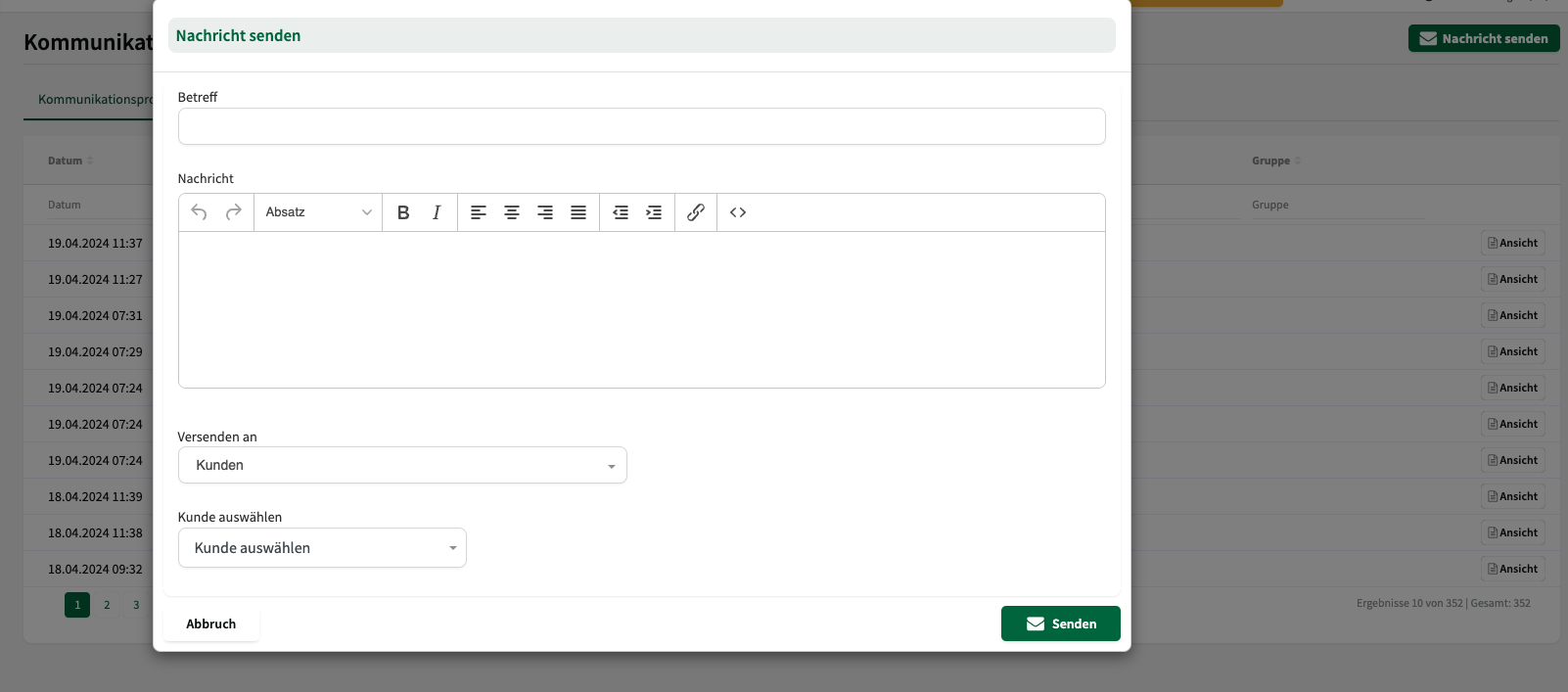Open the Absatz paragraph style dropdown
This screenshot has width=1568, height=692.
click(x=318, y=212)
